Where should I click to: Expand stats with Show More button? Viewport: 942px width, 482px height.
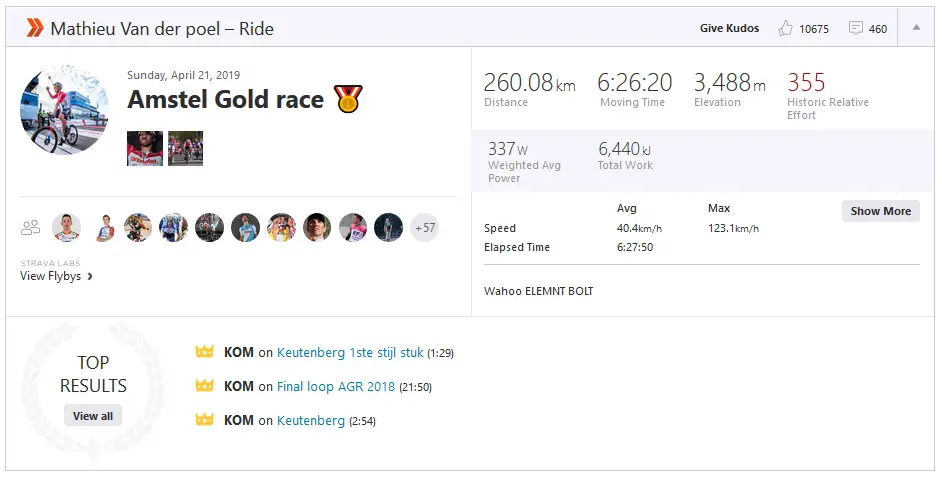click(880, 211)
